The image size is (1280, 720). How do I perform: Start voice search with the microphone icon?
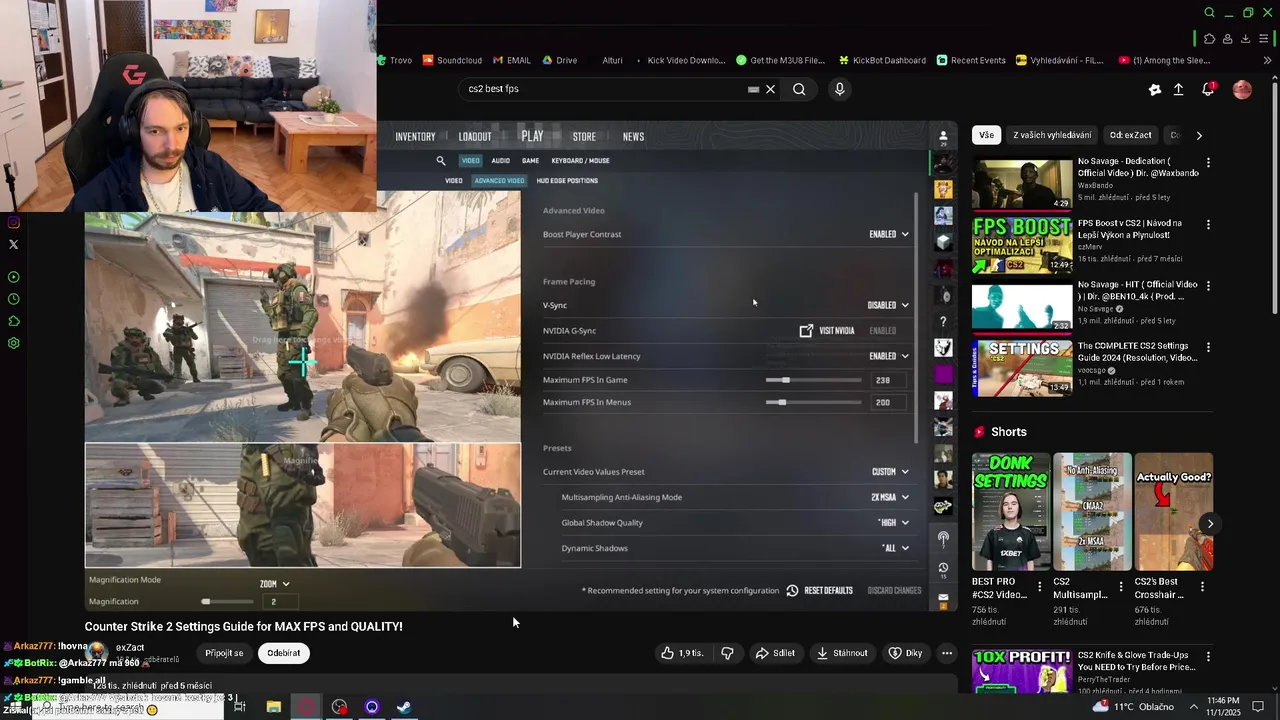839,89
